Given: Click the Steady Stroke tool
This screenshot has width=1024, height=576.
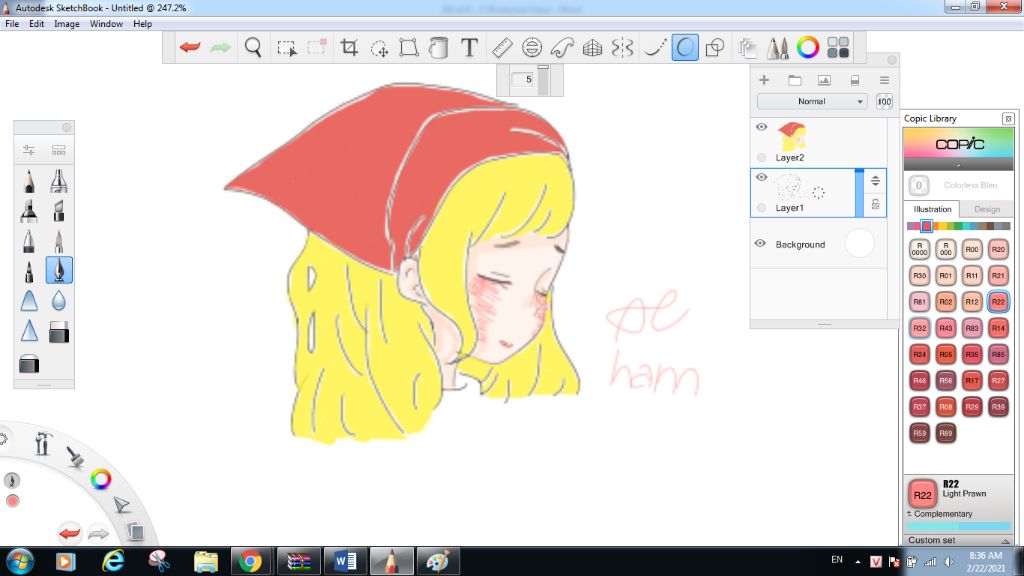Looking at the screenshot, I should point(654,47).
